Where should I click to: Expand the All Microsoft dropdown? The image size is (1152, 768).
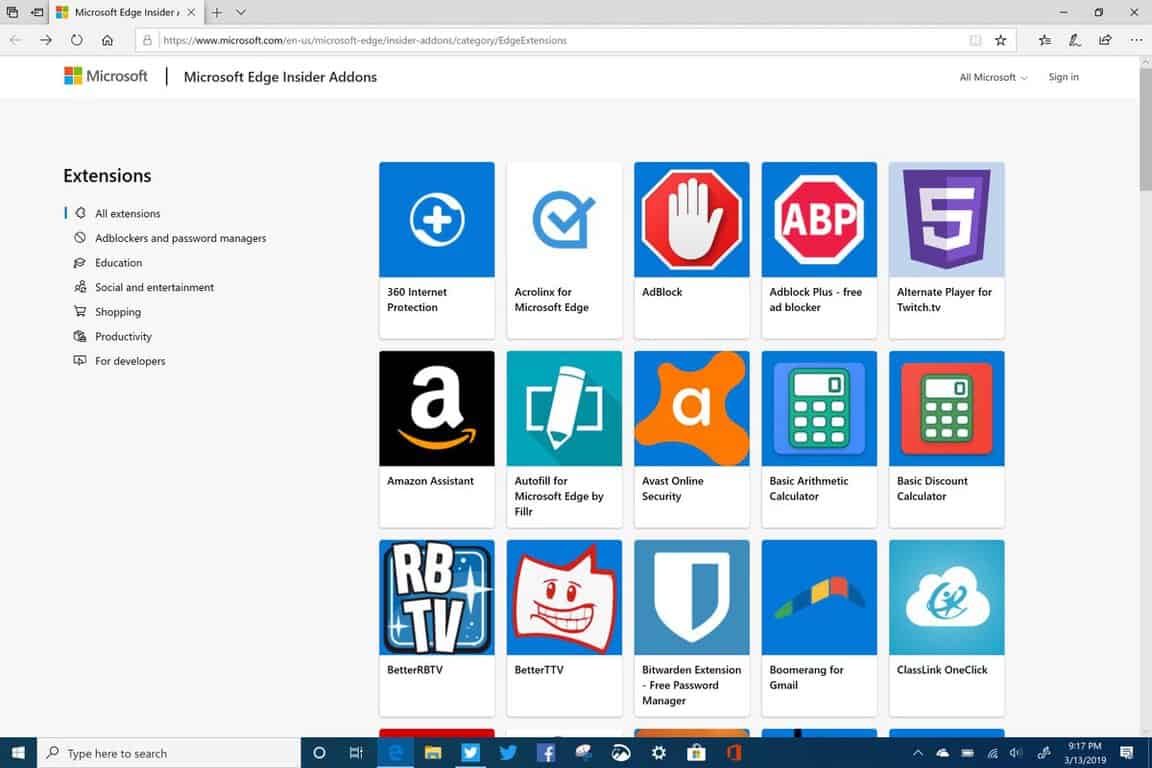pyautogui.click(x=992, y=77)
